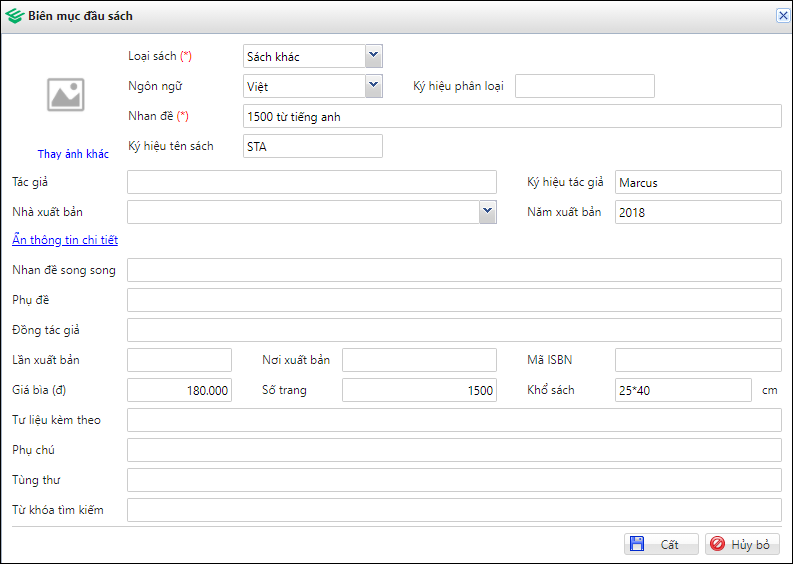This screenshot has height=564, width=793.
Task: Focus the Giá bìa price field
Action: (x=179, y=390)
